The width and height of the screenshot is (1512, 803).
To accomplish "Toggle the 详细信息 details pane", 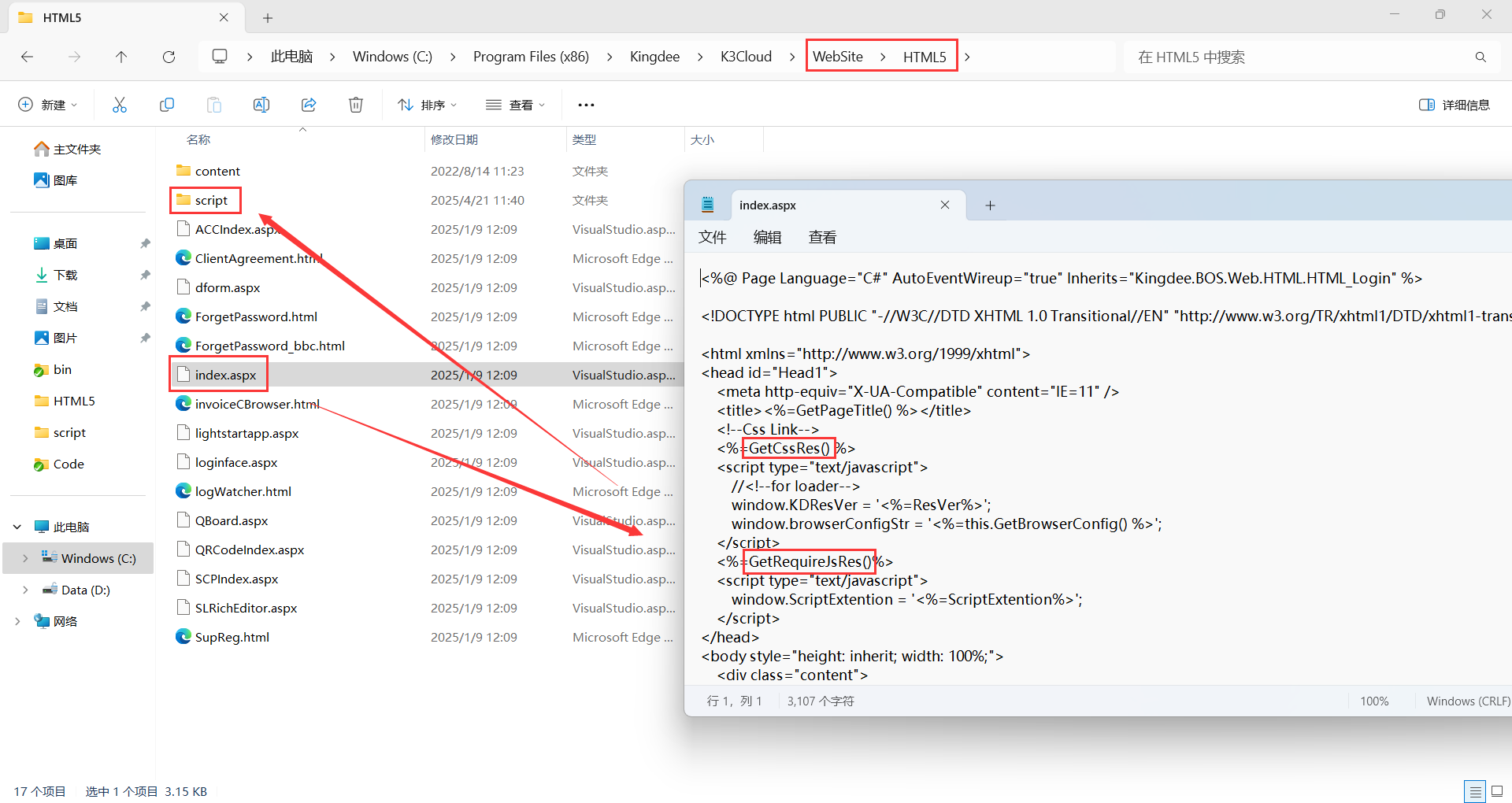I will [x=1455, y=105].
